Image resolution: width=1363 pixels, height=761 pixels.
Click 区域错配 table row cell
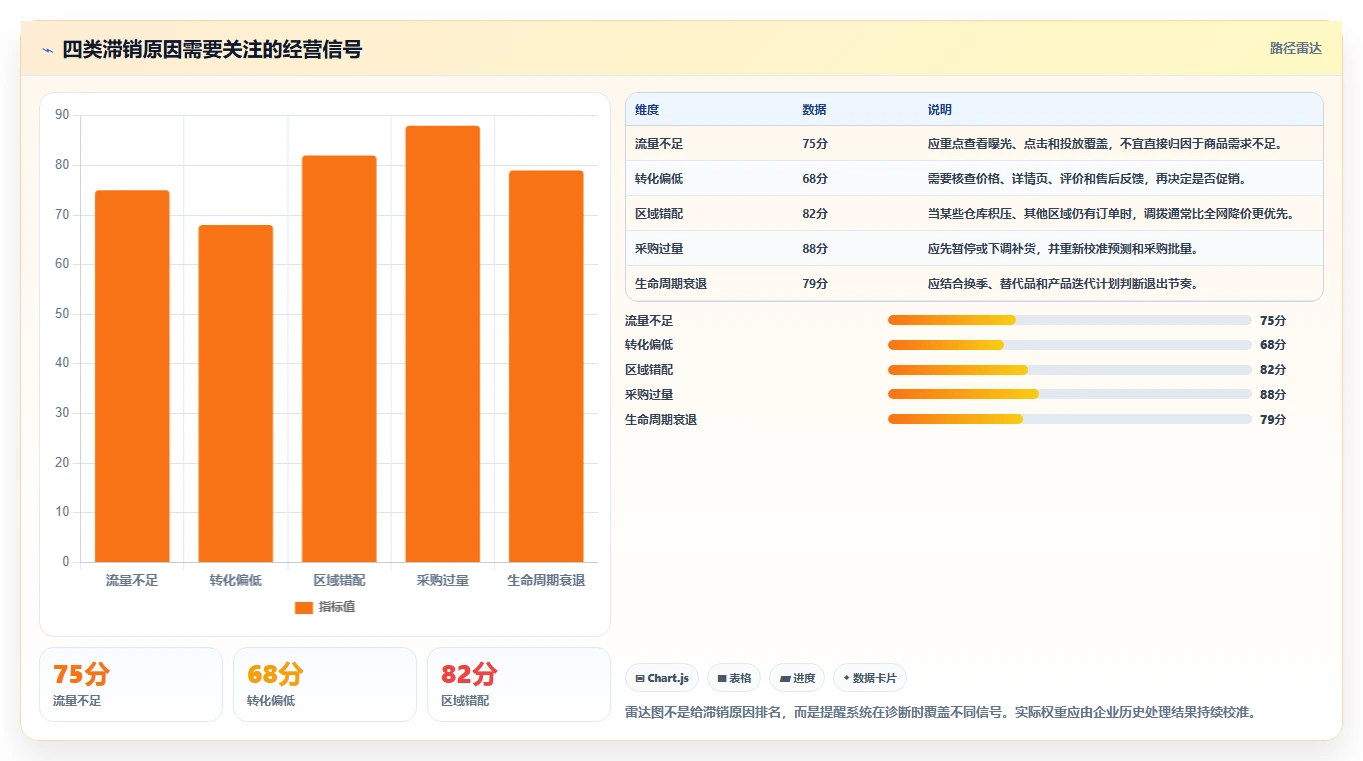659,214
